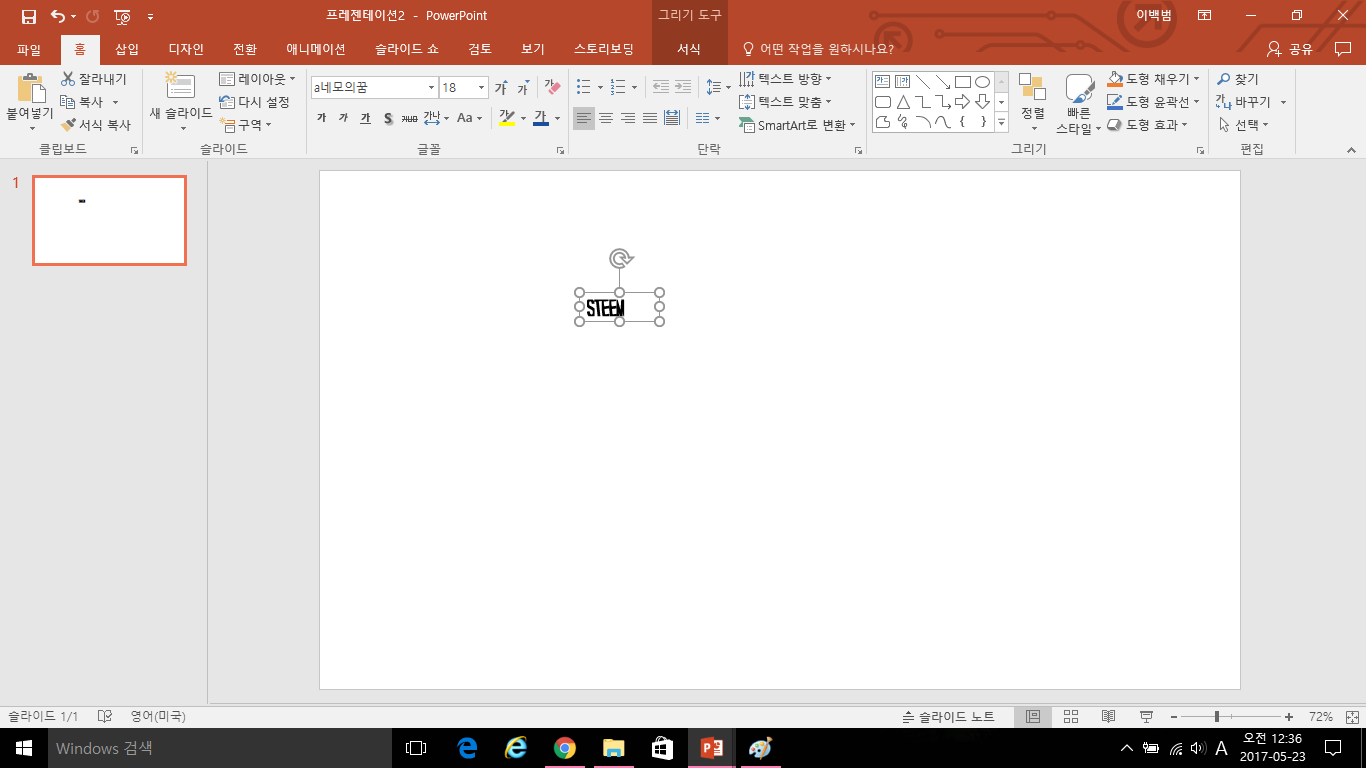Expand the 레이아웃 layout dropdown
Screen dimensions: 1366x768
257,79
